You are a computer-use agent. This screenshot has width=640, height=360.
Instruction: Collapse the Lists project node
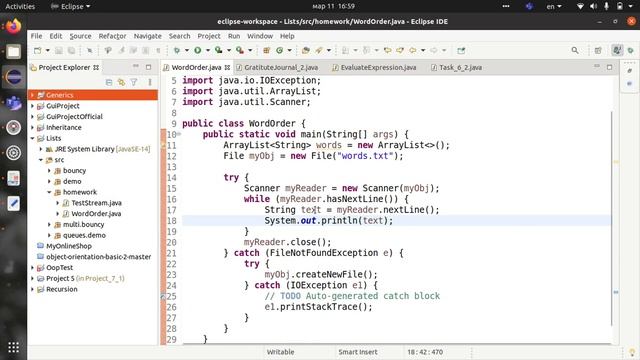tap(33, 138)
